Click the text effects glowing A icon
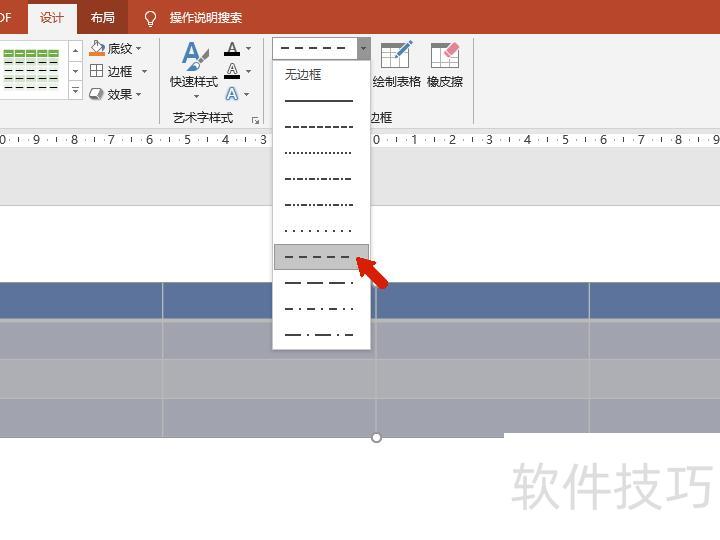The image size is (720, 540). tap(232, 94)
